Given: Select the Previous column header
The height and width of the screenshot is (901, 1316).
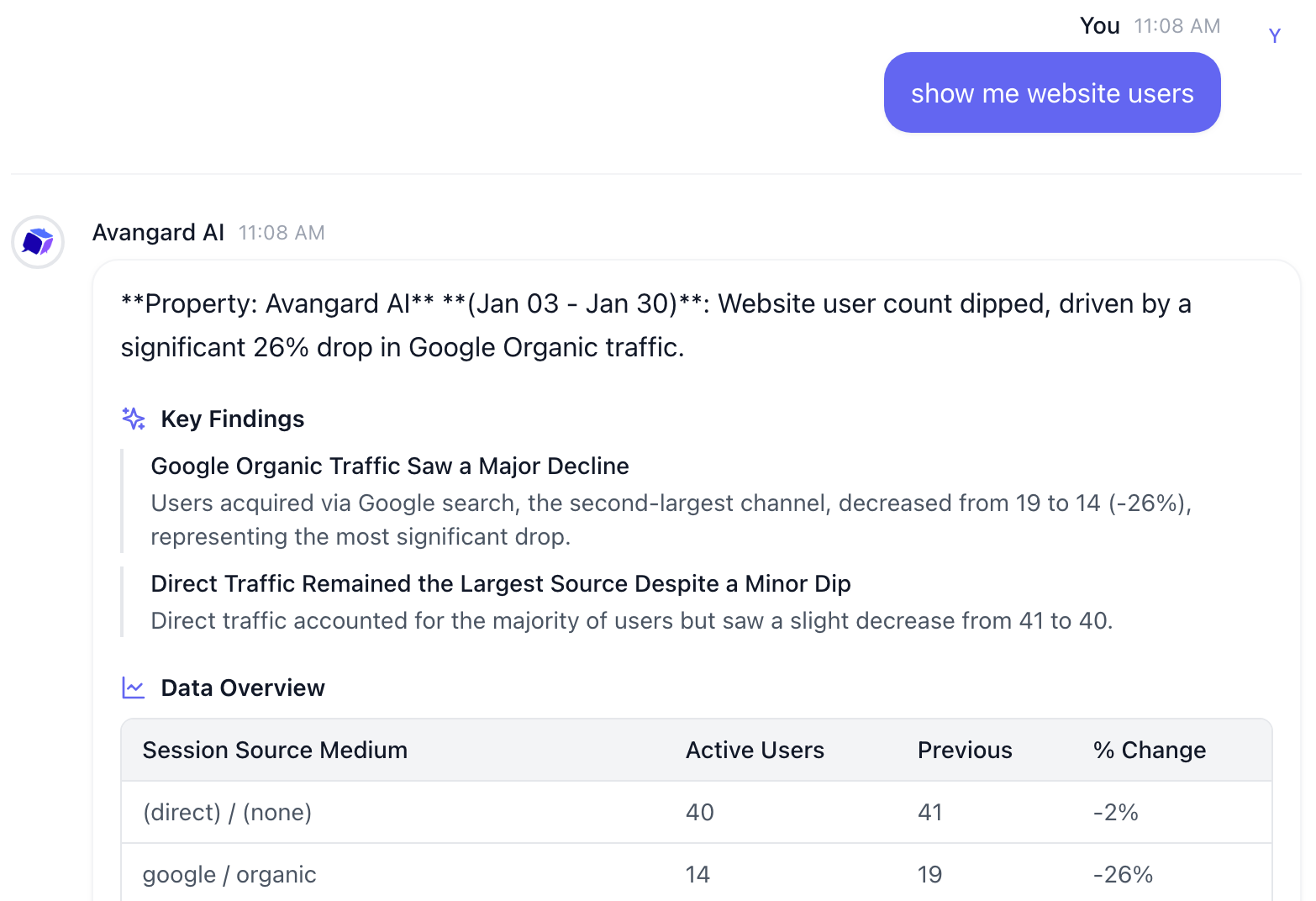Looking at the screenshot, I should pyautogui.click(x=965, y=750).
